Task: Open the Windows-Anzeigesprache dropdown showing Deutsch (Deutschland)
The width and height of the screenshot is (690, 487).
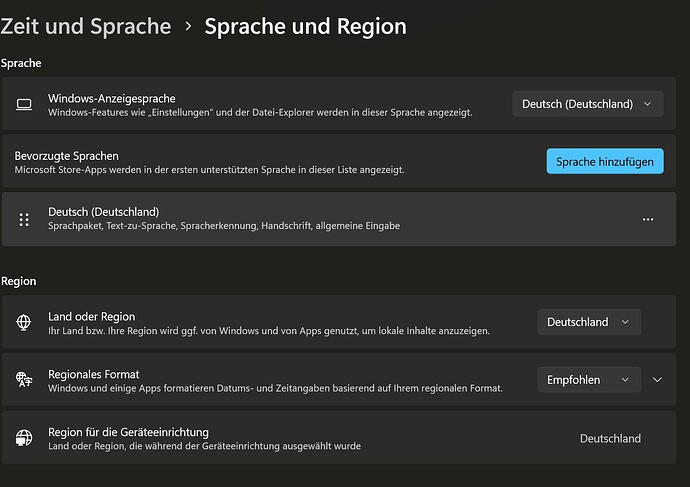Action: 587,104
